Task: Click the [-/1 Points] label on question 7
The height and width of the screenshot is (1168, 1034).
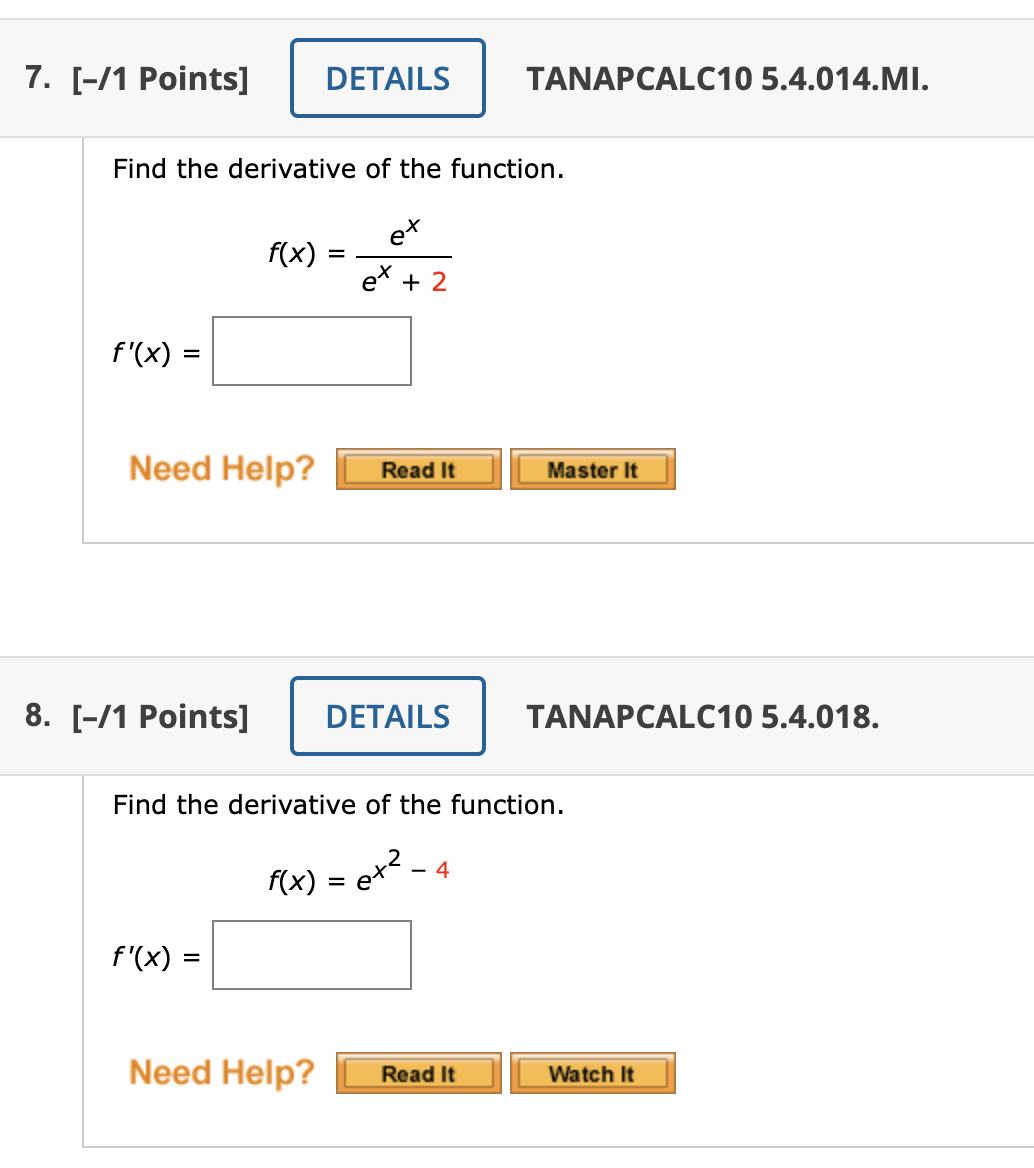Action: click(160, 78)
